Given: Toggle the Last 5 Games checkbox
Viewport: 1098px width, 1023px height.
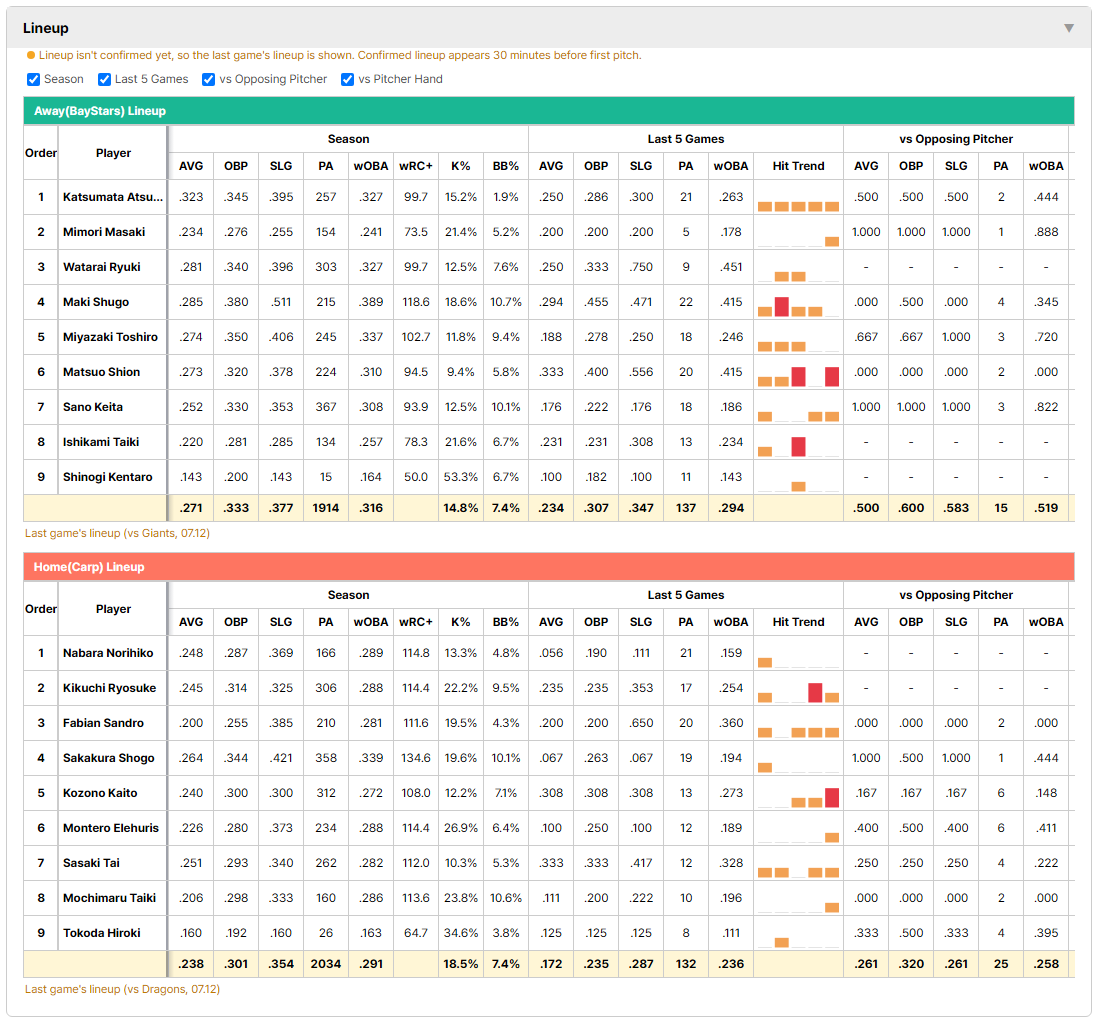Looking at the screenshot, I should click(x=104, y=79).
